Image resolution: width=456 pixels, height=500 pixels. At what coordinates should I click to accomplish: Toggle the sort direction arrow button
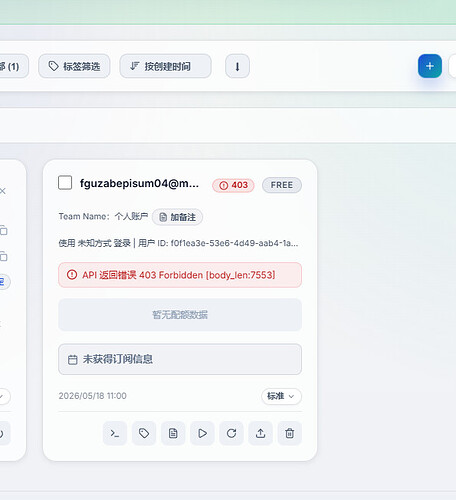(x=237, y=66)
